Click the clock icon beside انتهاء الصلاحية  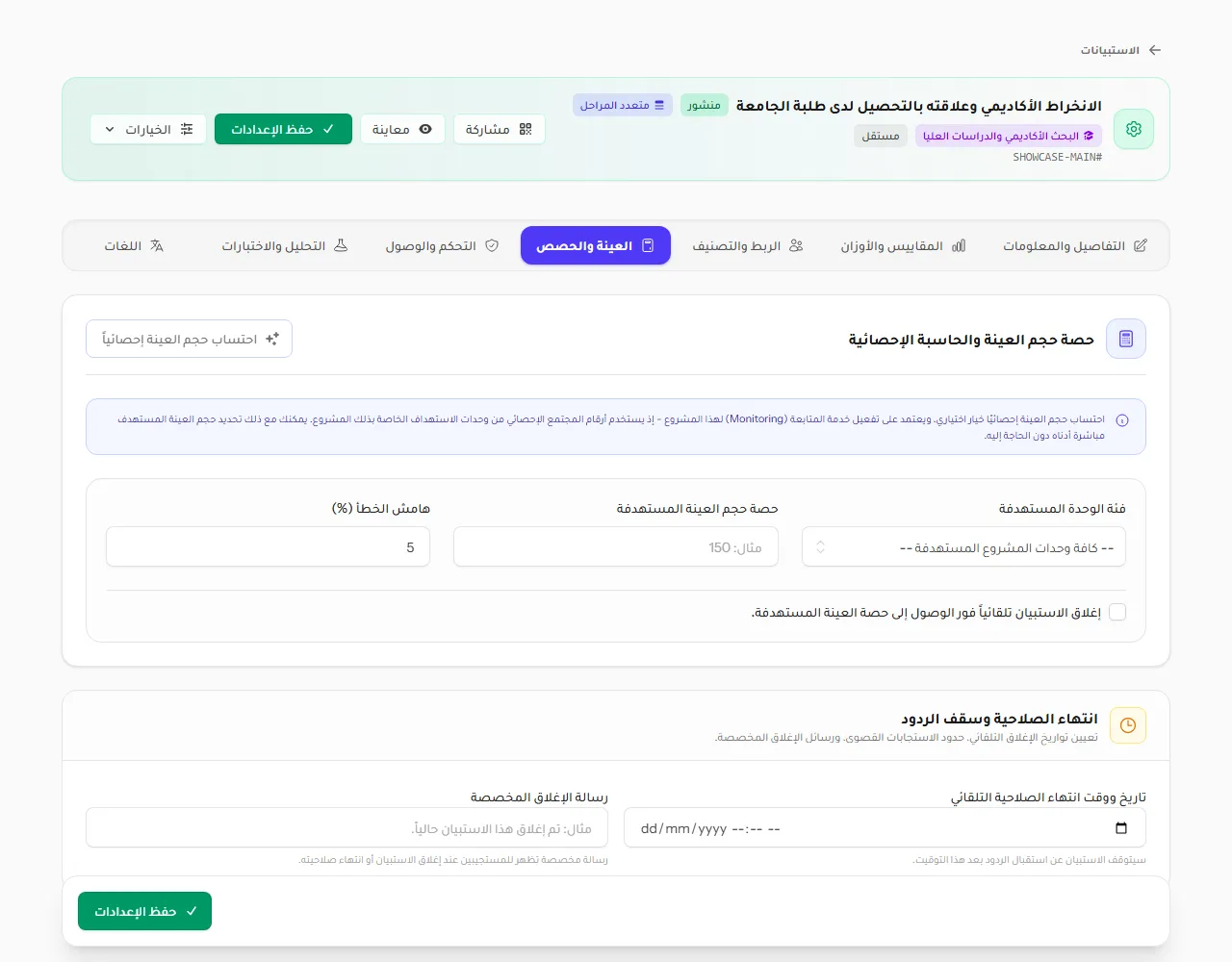(x=1128, y=725)
